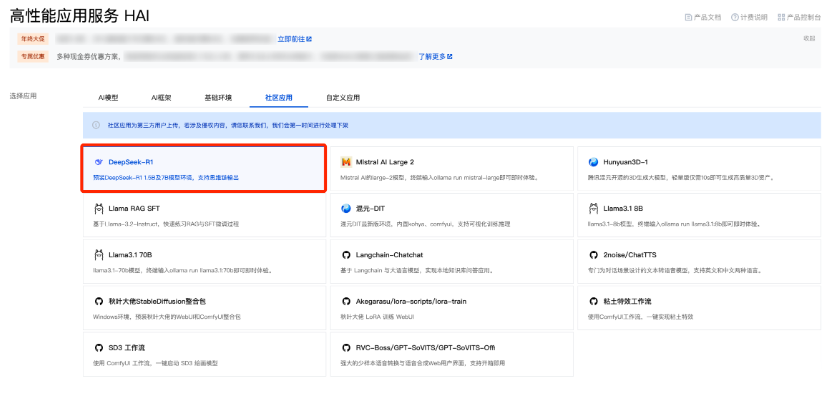Screen dimensions: 840x415
Task: Click the Langchain-Chatchat GitHub icon
Action: coord(346,255)
